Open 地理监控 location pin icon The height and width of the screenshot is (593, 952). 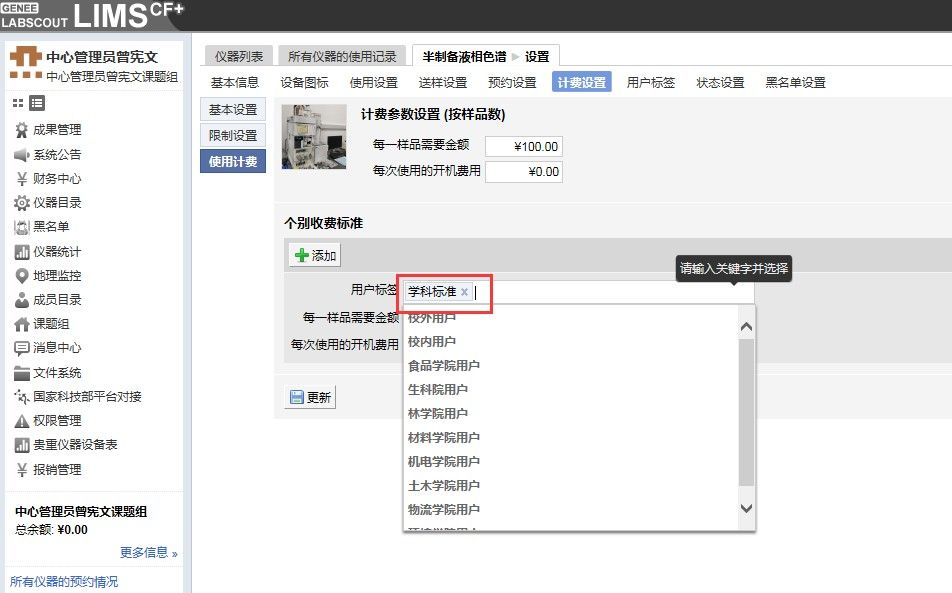[21, 276]
